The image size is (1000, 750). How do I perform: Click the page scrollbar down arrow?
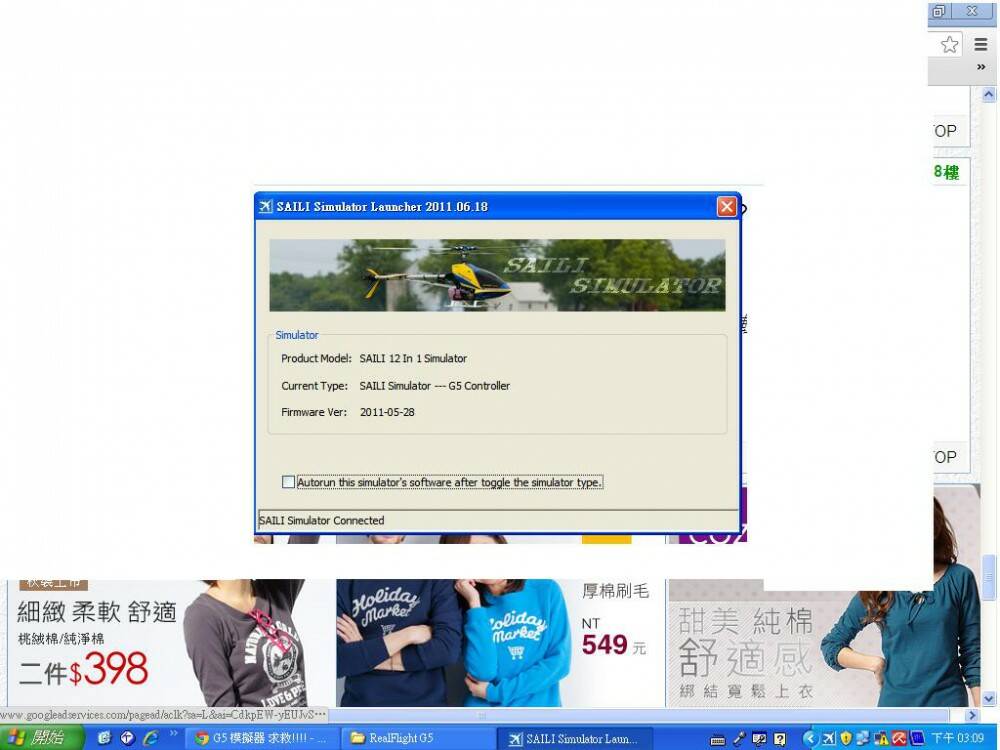click(x=989, y=698)
